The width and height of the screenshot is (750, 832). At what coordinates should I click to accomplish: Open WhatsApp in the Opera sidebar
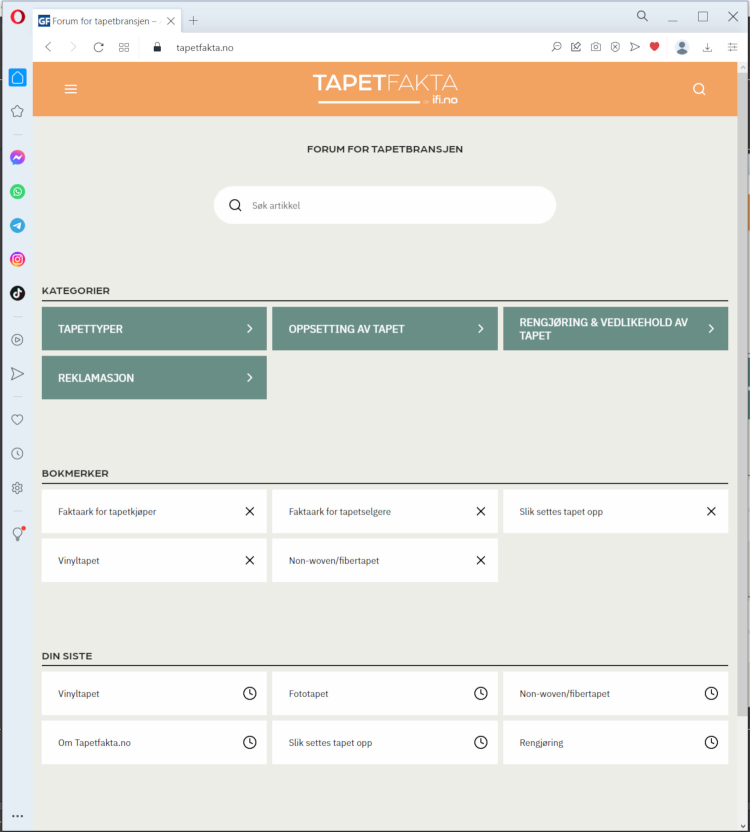(17, 192)
